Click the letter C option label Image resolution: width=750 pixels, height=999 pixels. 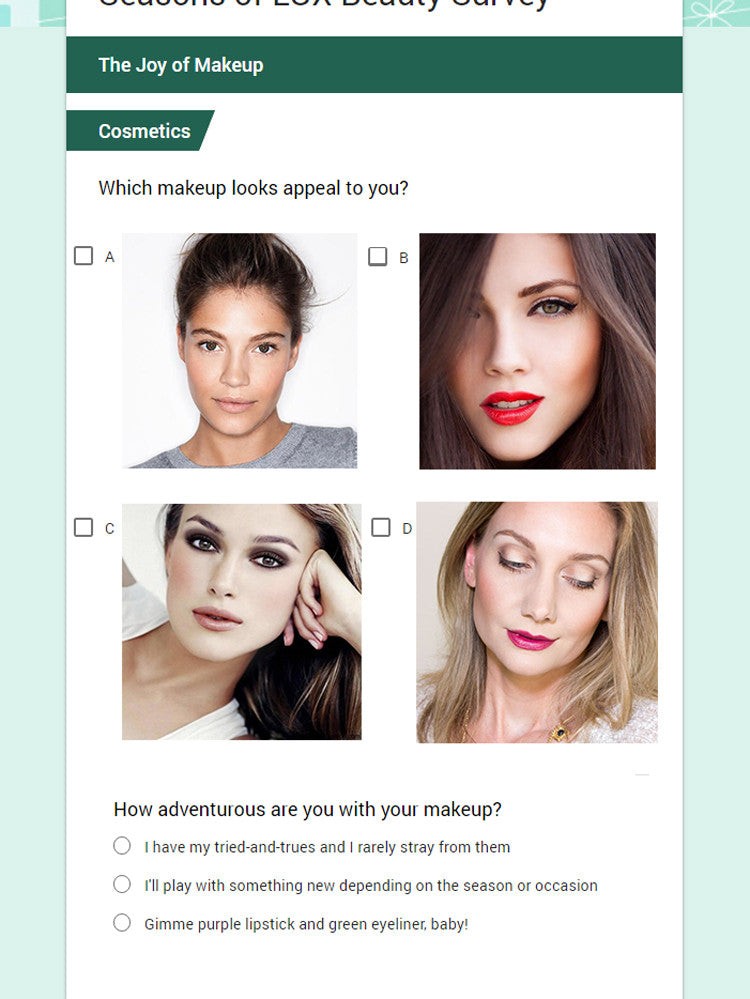(x=110, y=529)
